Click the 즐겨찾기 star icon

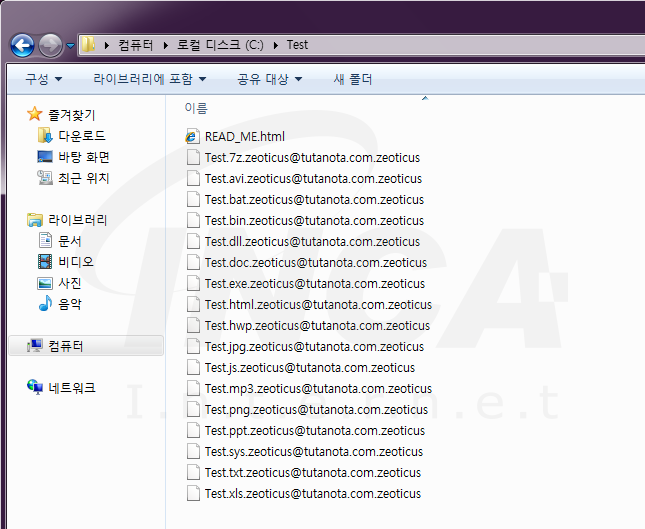pyautogui.click(x=35, y=114)
